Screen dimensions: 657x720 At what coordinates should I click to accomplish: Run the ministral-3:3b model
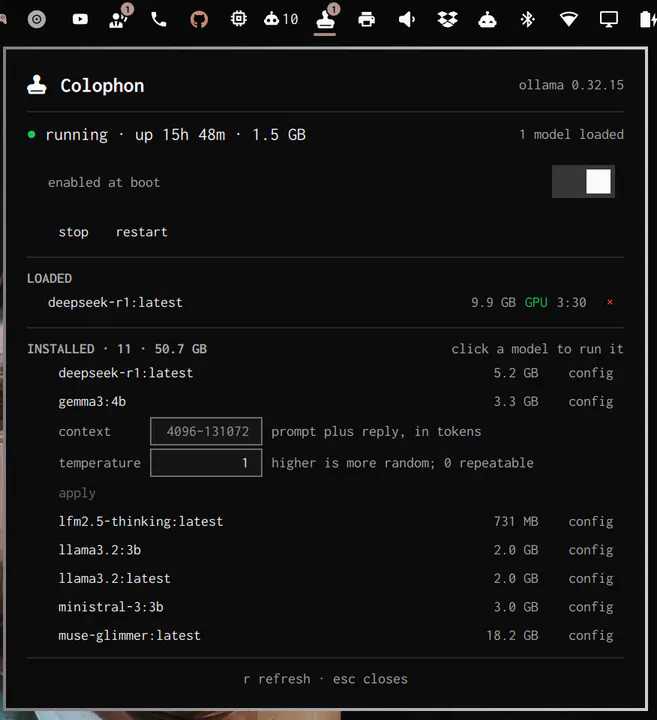(x=111, y=607)
